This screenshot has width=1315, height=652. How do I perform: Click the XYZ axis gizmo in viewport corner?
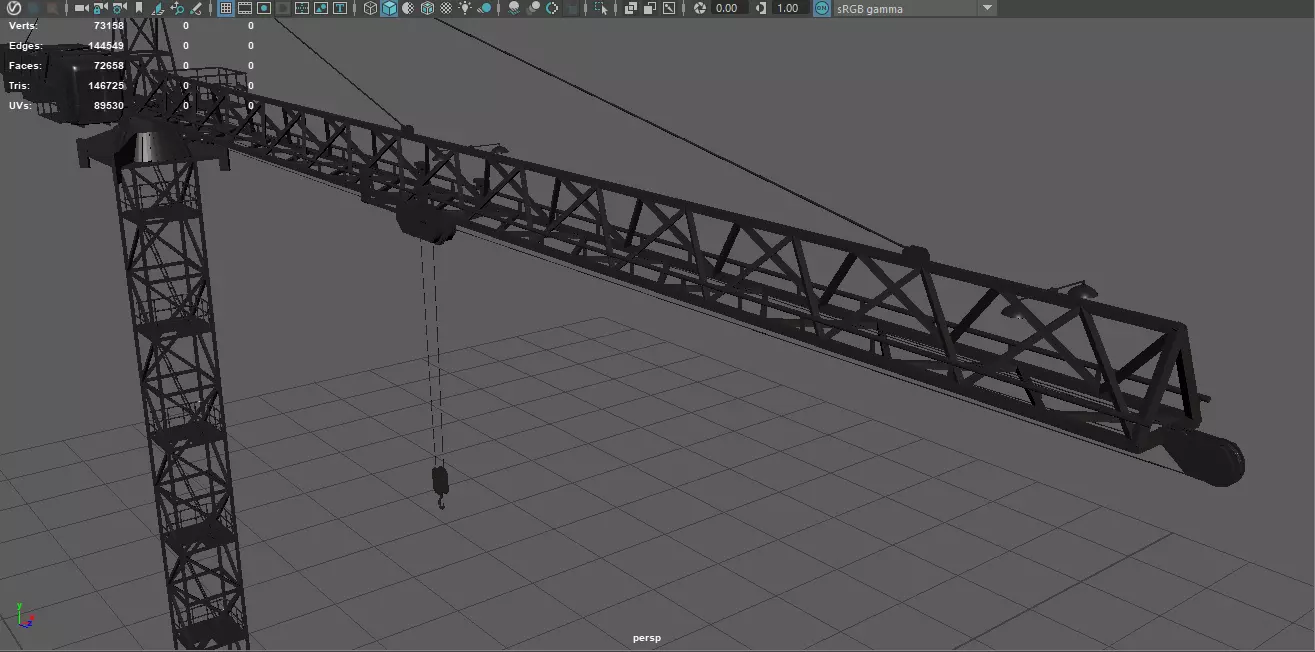coord(24,615)
